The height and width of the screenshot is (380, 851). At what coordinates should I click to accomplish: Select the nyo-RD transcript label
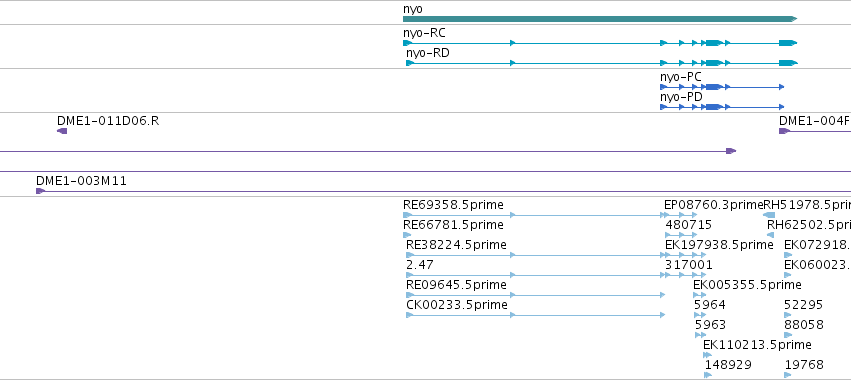(x=428, y=53)
